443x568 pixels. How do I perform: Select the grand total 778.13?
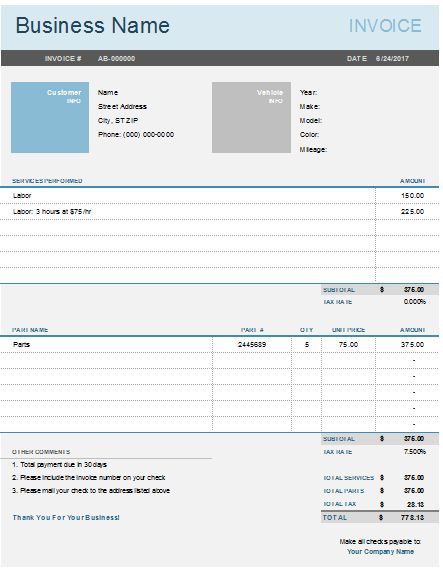click(x=412, y=517)
